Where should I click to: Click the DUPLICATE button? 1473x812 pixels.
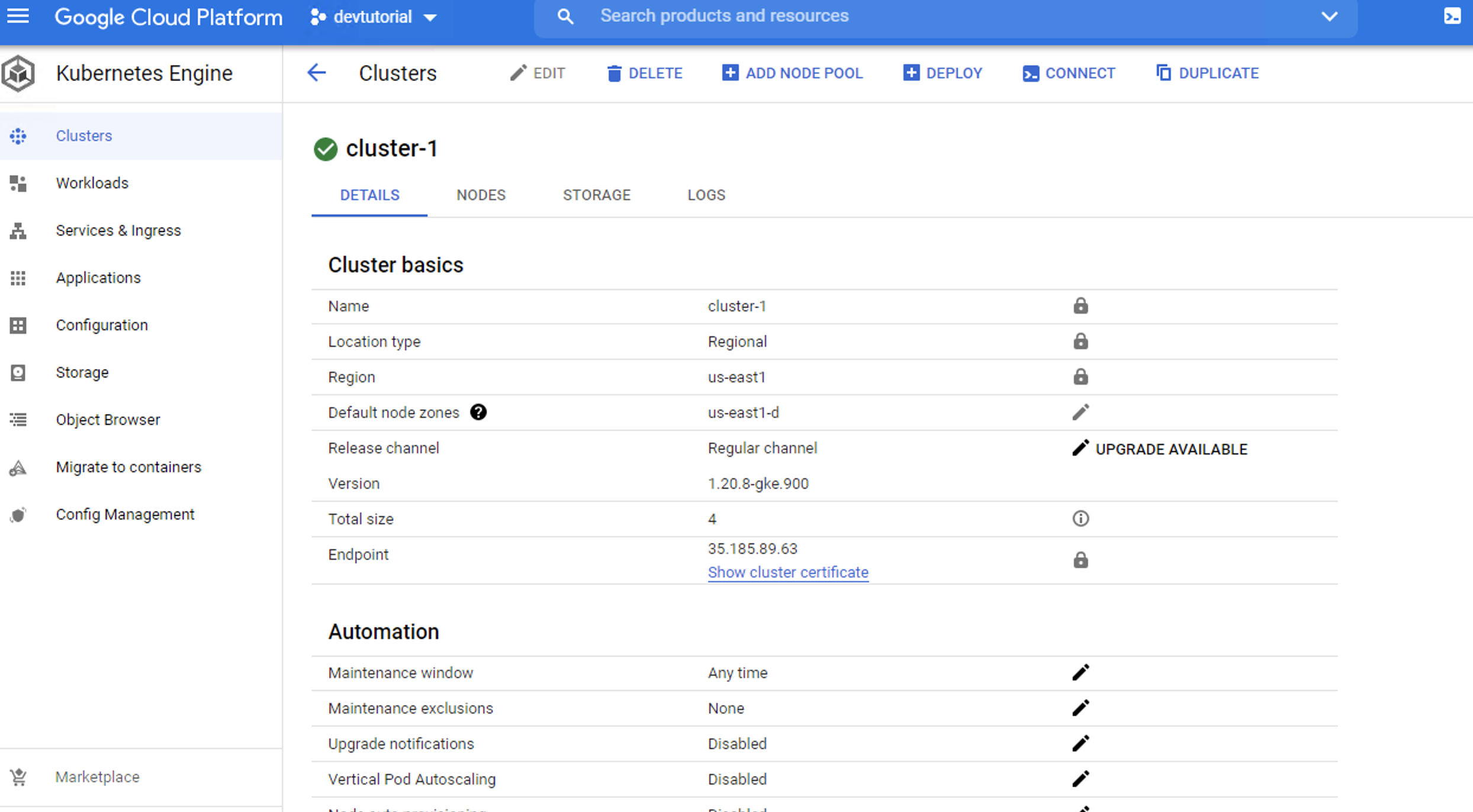pos(1208,73)
